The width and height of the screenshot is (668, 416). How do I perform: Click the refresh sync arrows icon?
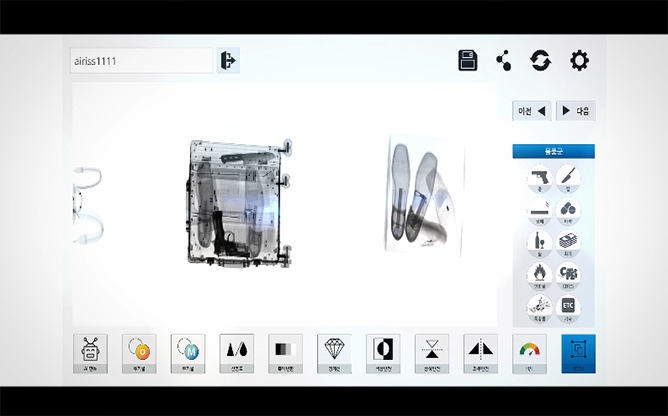541,61
